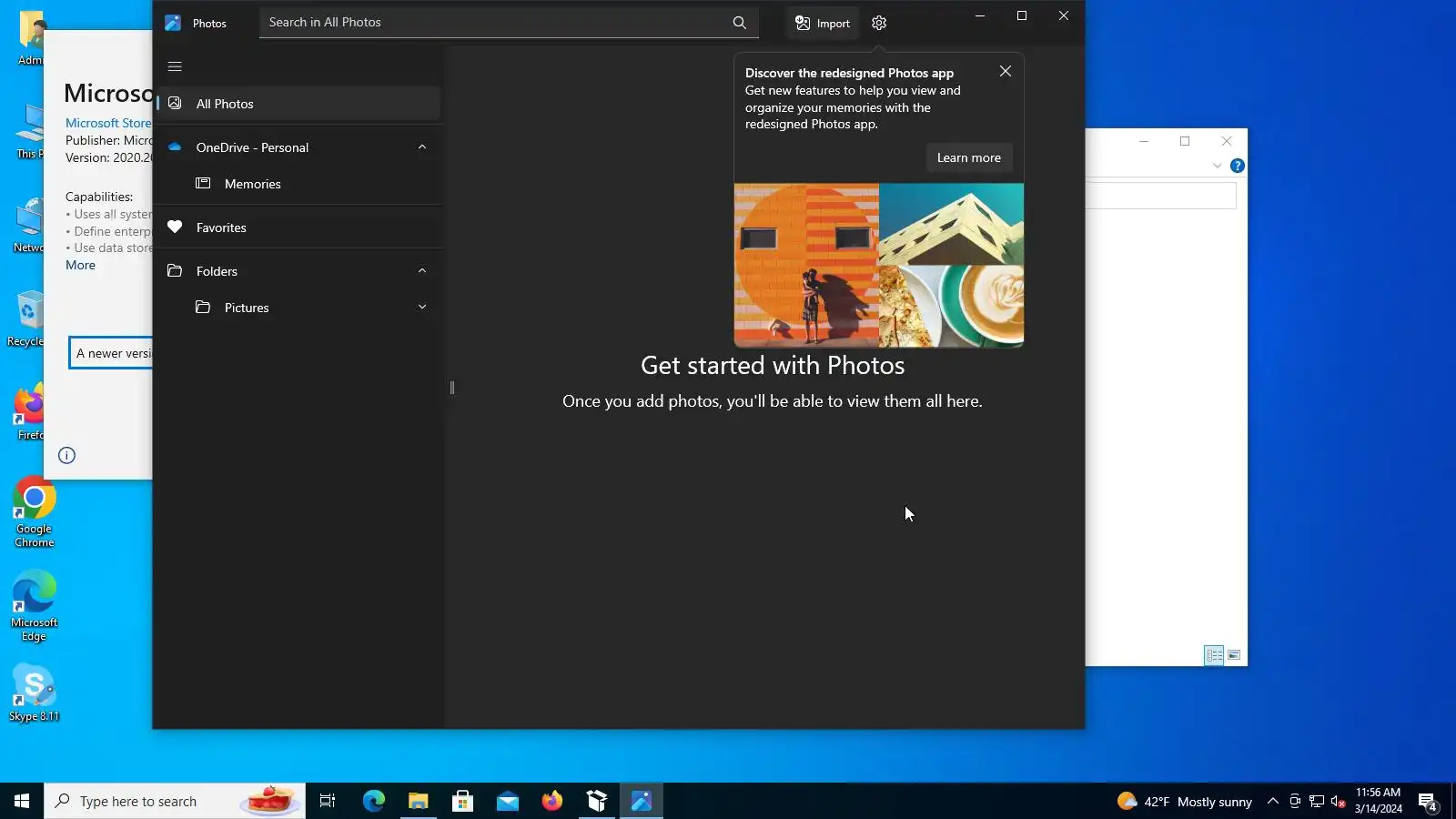Open the hamburger navigation menu in Photos

click(x=175, y=66)
